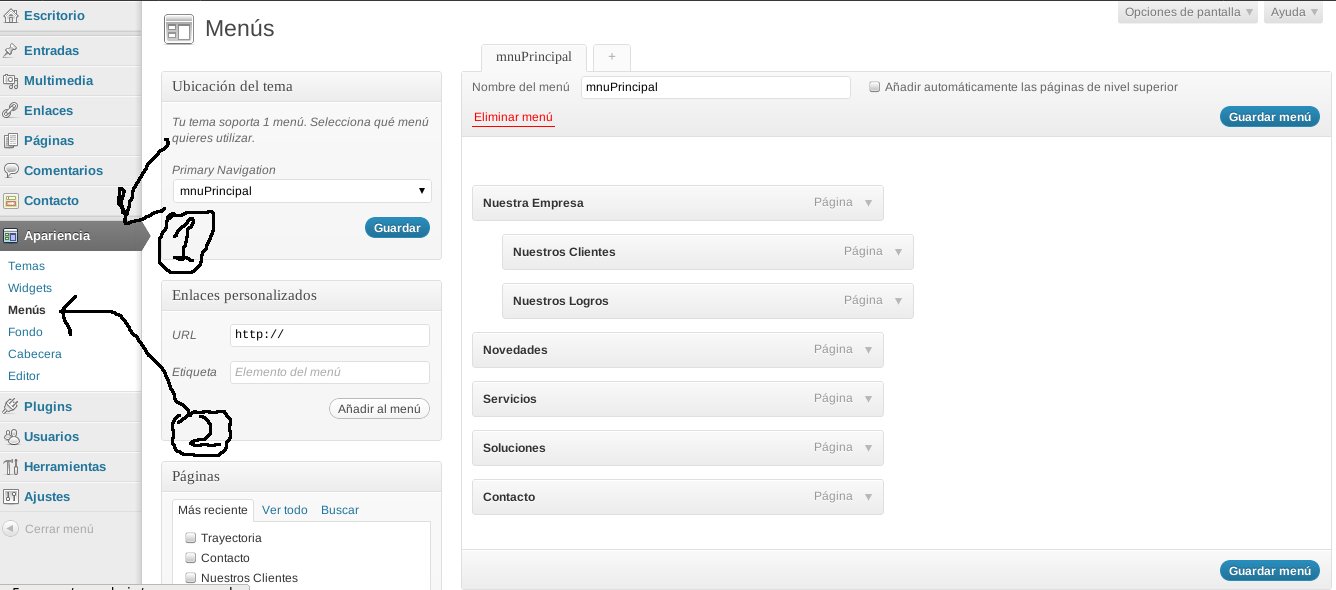Click the Eliminar menú link

pyautogui.click(x=513, y=118)
